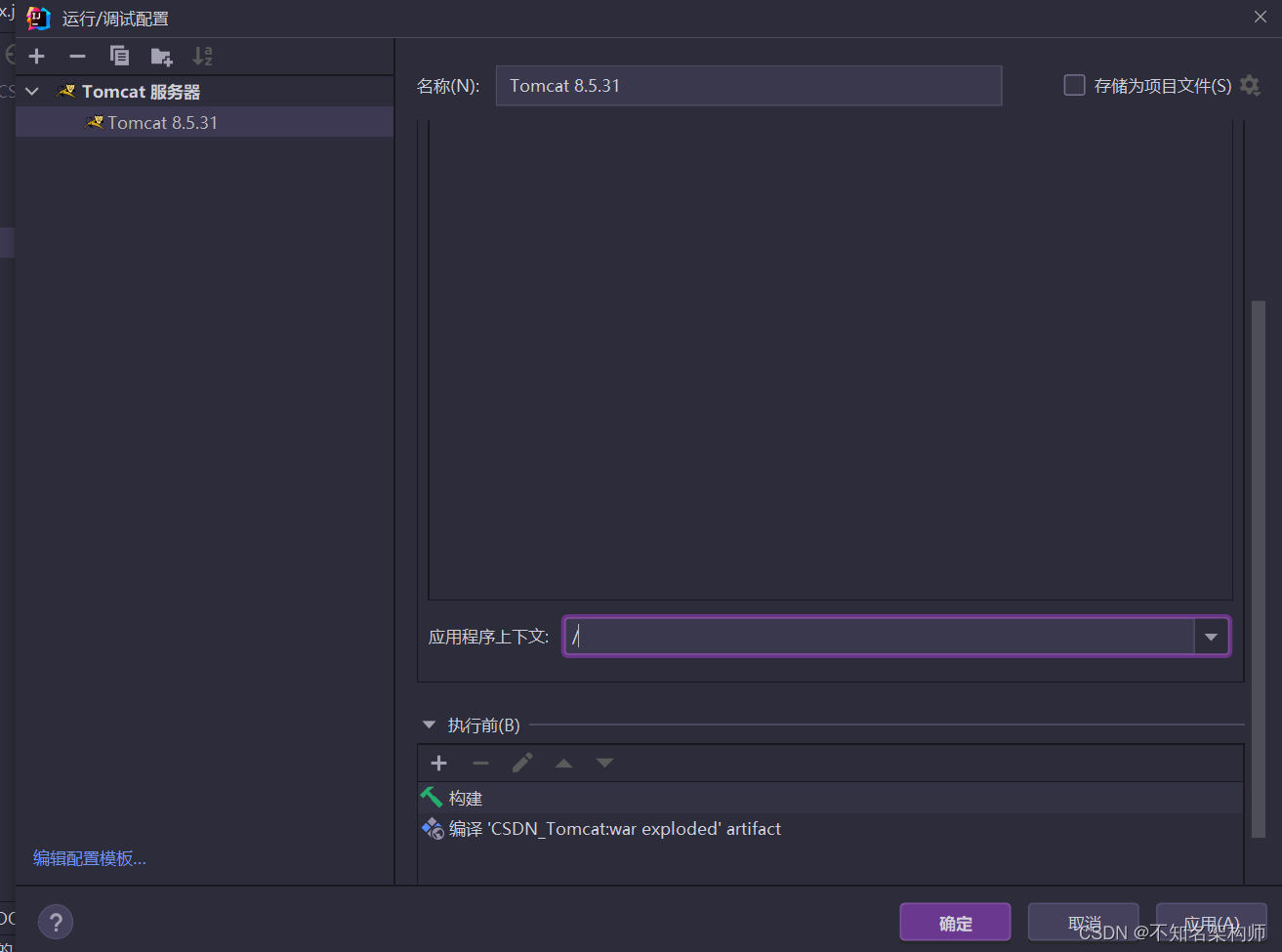Apply changes with 应用 button

click(1211, 923)
